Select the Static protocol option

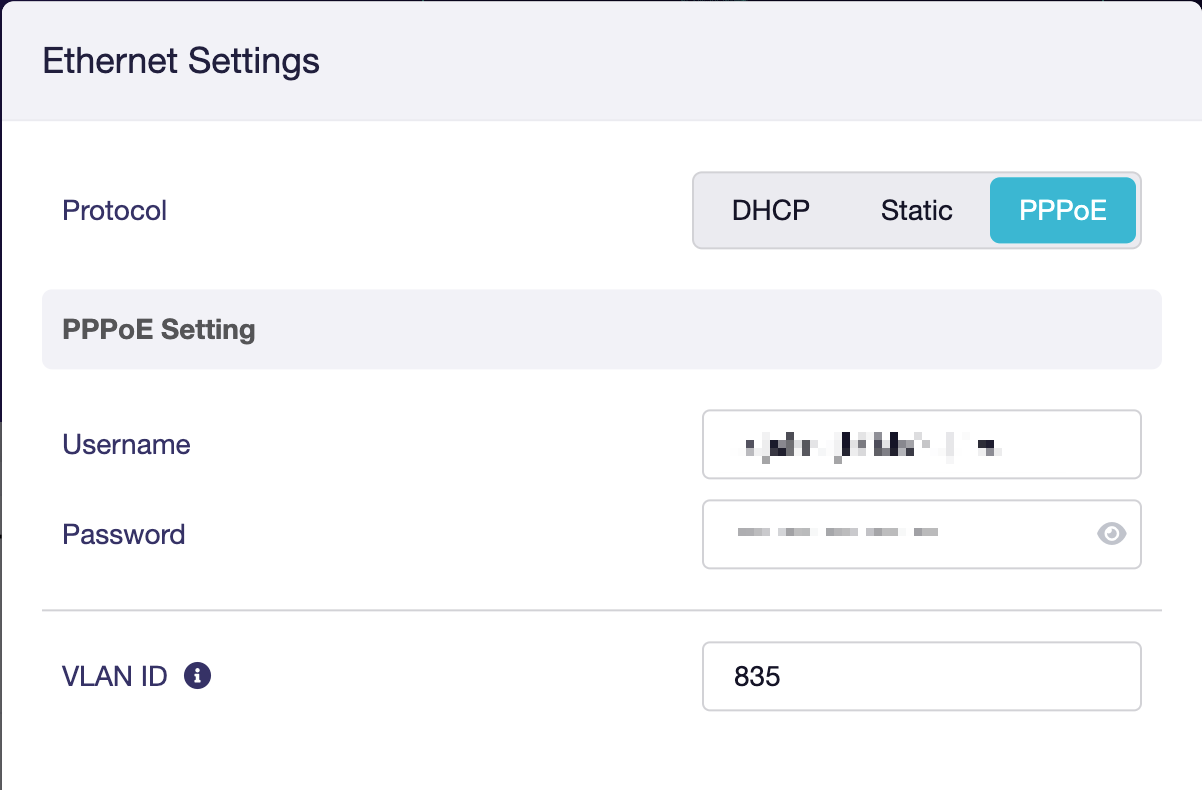coord(916,211)
